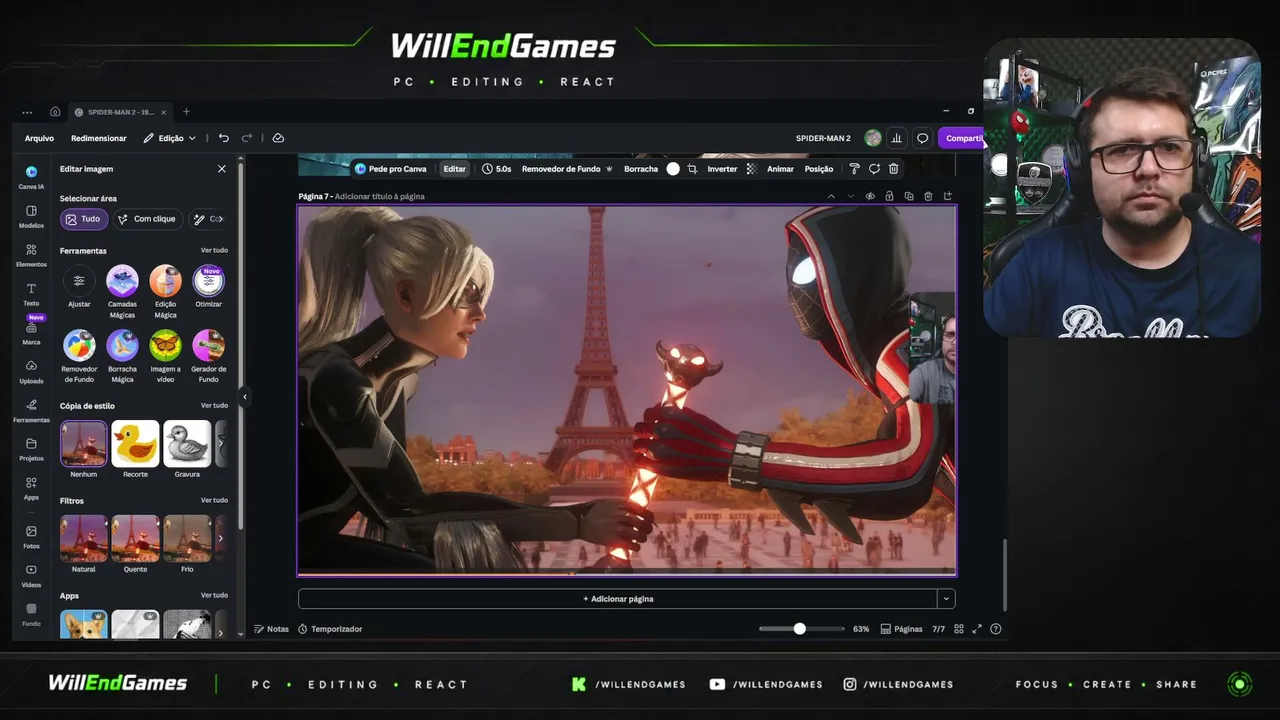The width and height of the screenshot is (1280, 720).
Task: Open the Texto sidebar panel
Action: [31, 294]
